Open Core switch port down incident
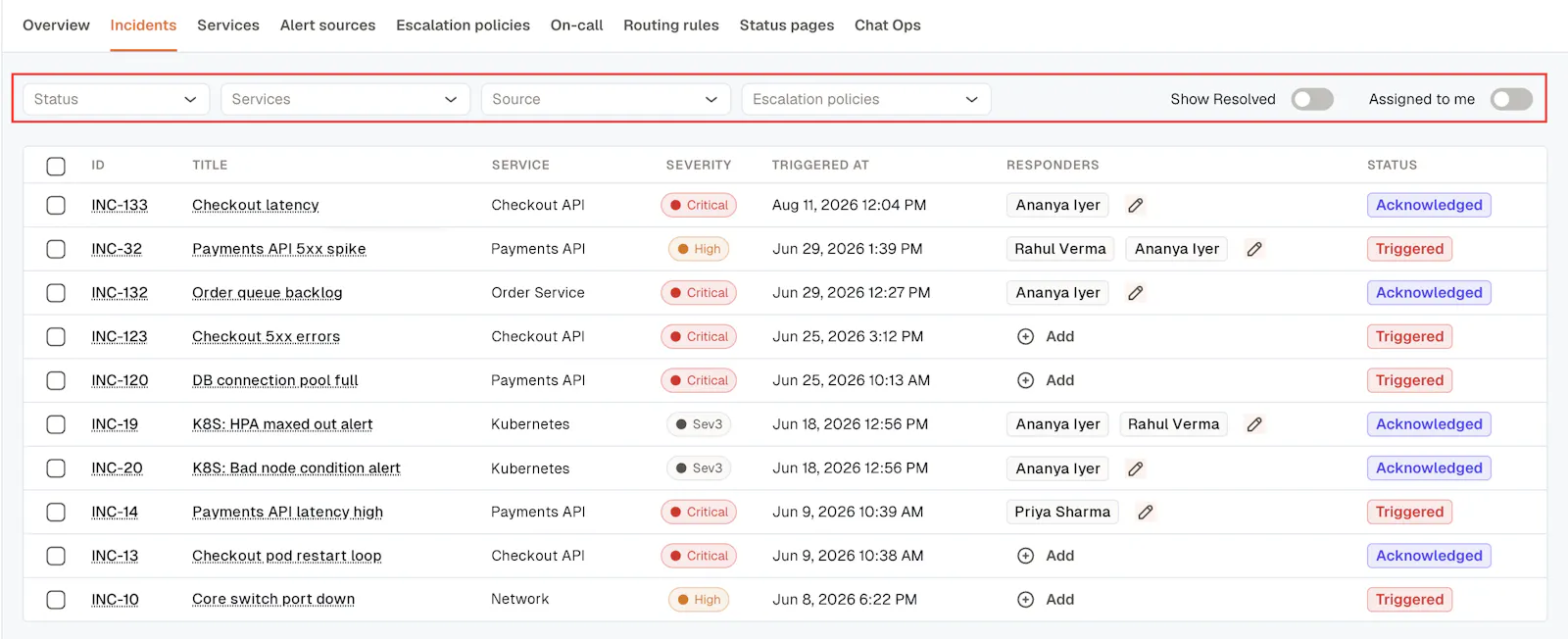This screenshot has width=1568, height=639. click(273, 600)
